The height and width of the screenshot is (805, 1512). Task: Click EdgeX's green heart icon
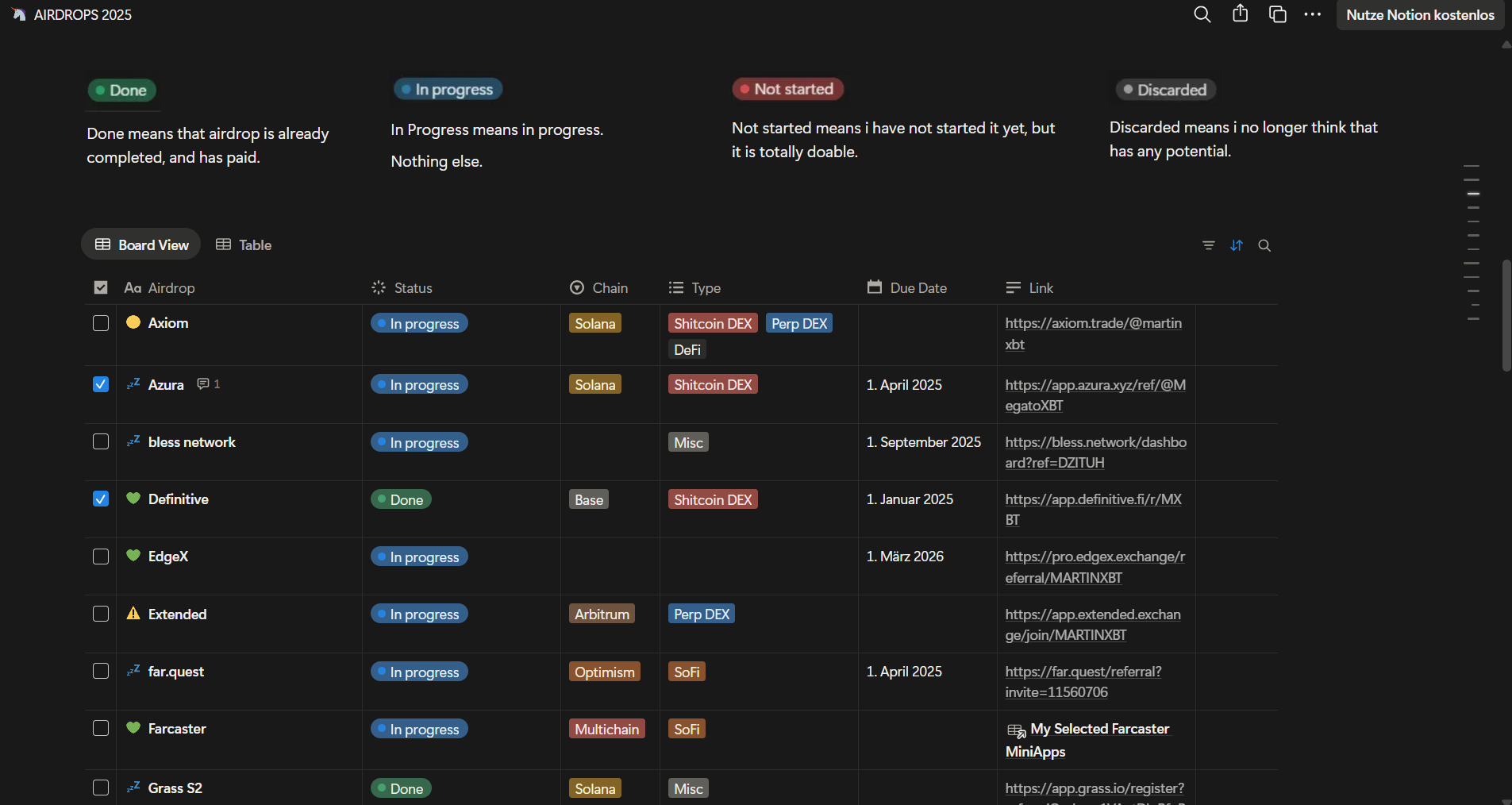click(133, 556)
